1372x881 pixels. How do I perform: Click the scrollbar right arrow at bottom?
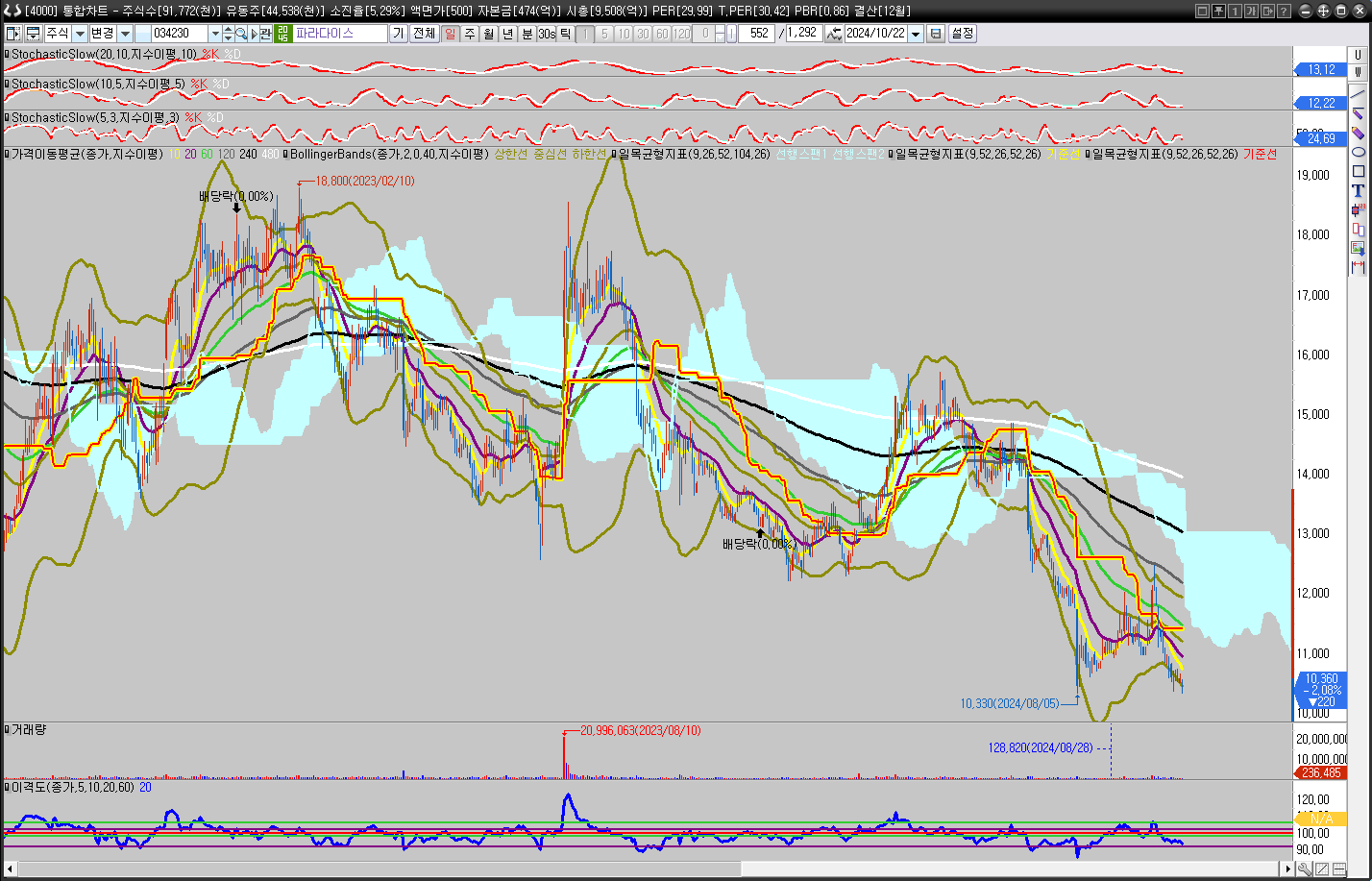tap(1288, 869)
